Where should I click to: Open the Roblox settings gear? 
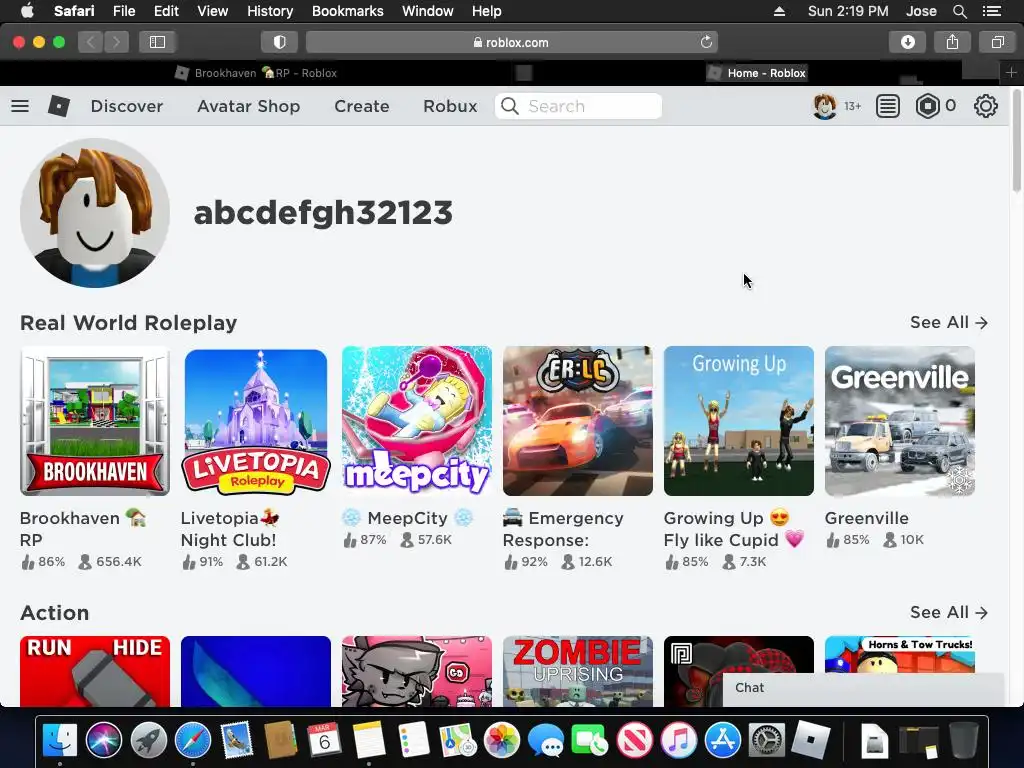985,106
